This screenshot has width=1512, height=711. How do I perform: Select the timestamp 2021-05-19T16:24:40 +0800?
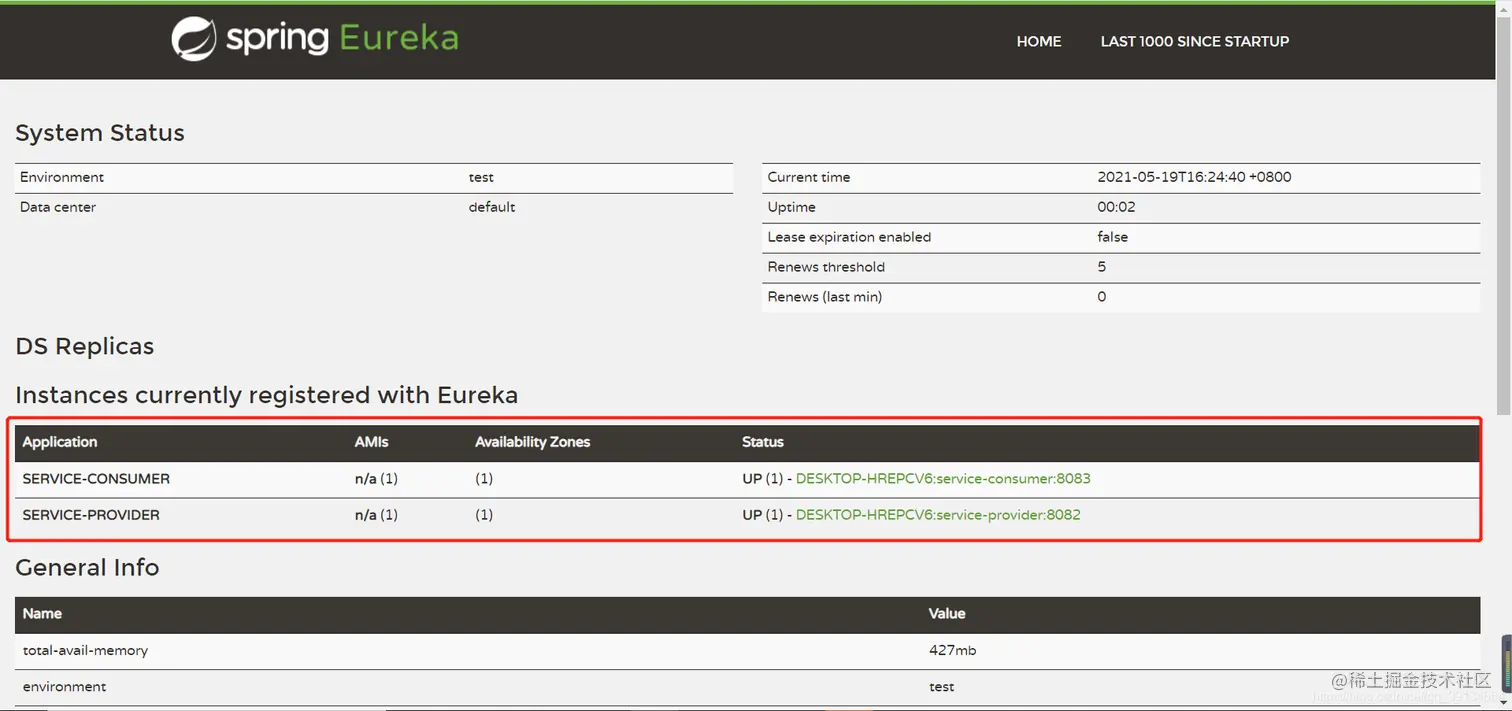(x=1194, y=177)
